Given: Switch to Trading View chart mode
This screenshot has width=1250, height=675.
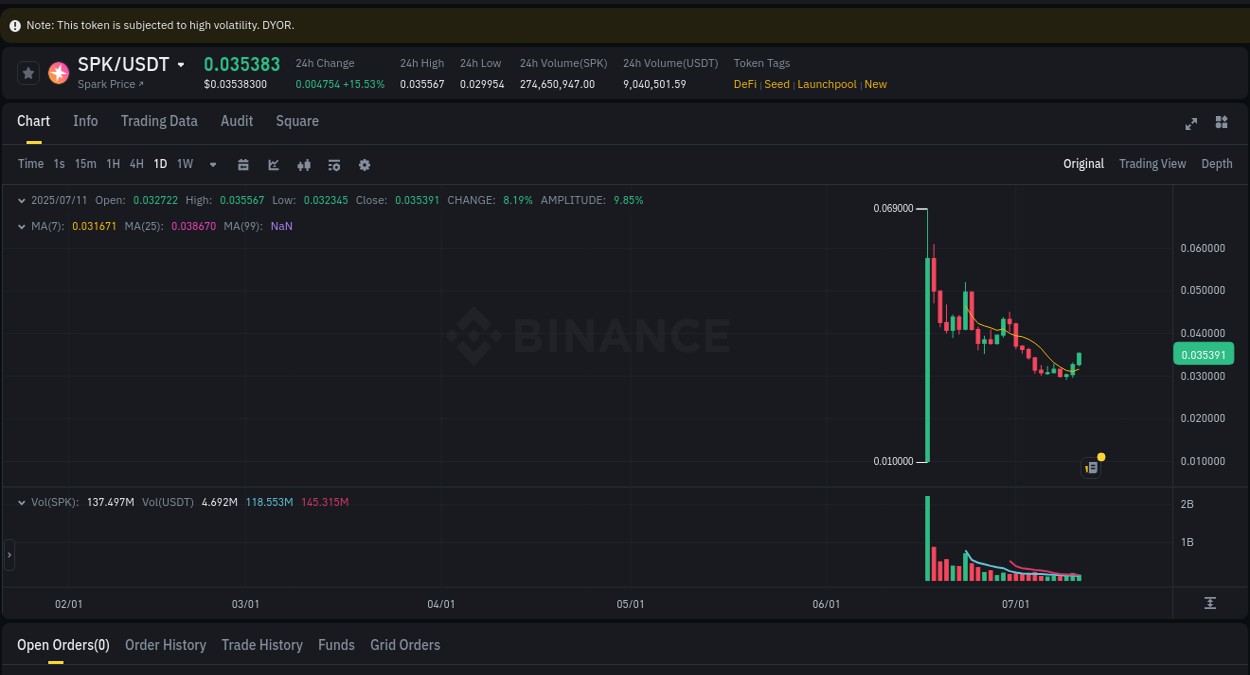Looking at the screenshot, I should pyautogui.click(x=1152, y=163).
